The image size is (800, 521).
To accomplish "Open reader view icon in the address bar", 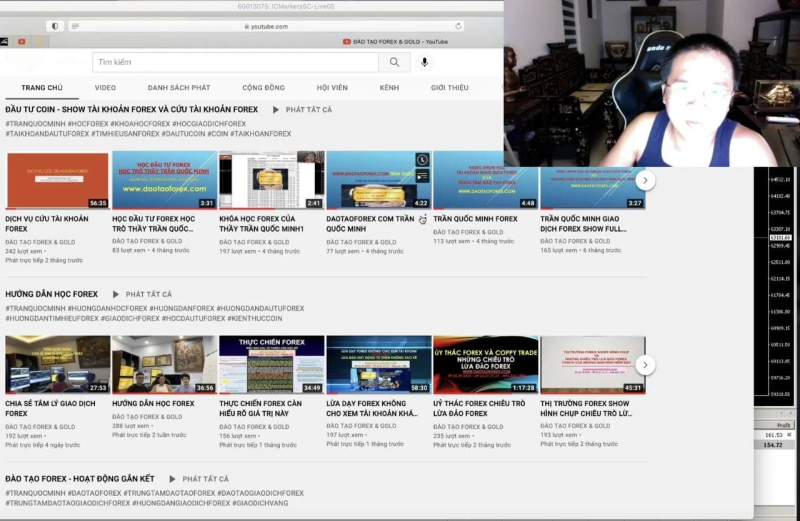I will 75,26.
